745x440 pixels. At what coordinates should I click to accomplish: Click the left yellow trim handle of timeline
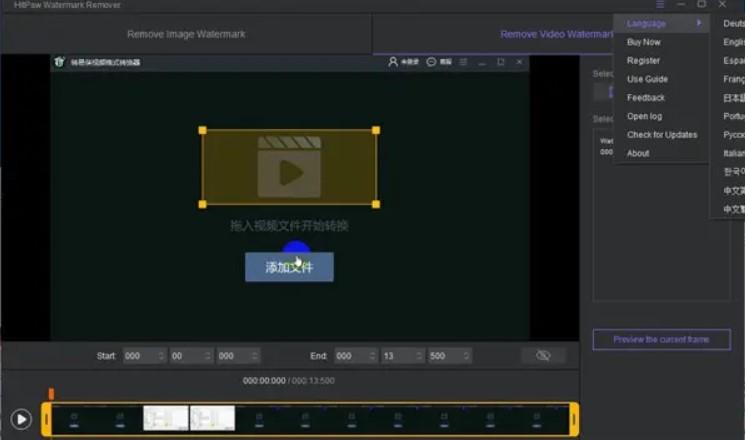(46, 419)
